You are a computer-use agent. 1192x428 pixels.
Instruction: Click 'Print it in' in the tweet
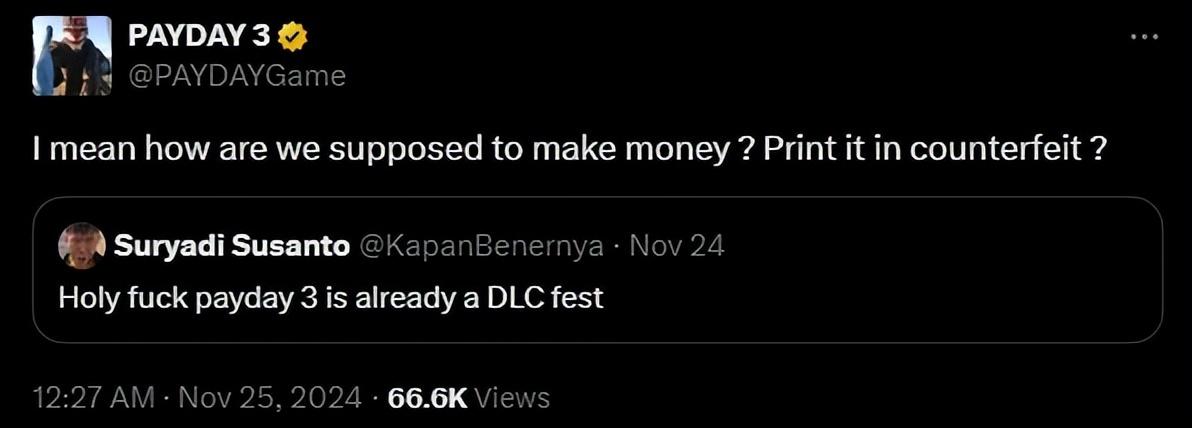coord(840,151)
